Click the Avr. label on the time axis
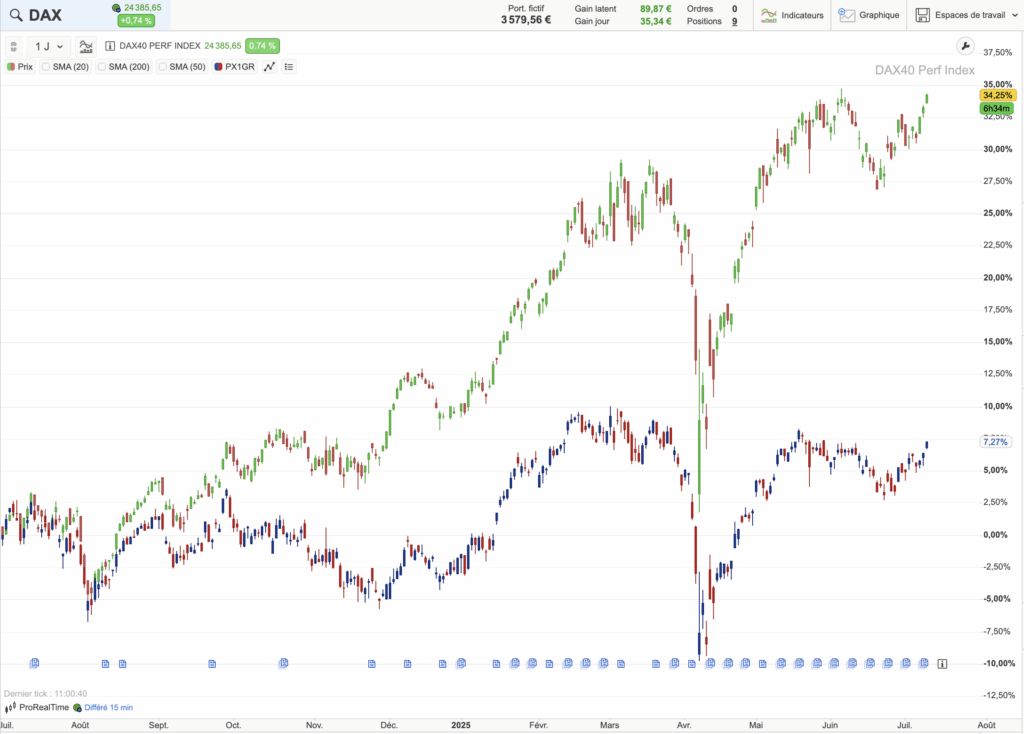Image resolution: width=1024 pixels, height=734 pixels. tap(684, 725)
